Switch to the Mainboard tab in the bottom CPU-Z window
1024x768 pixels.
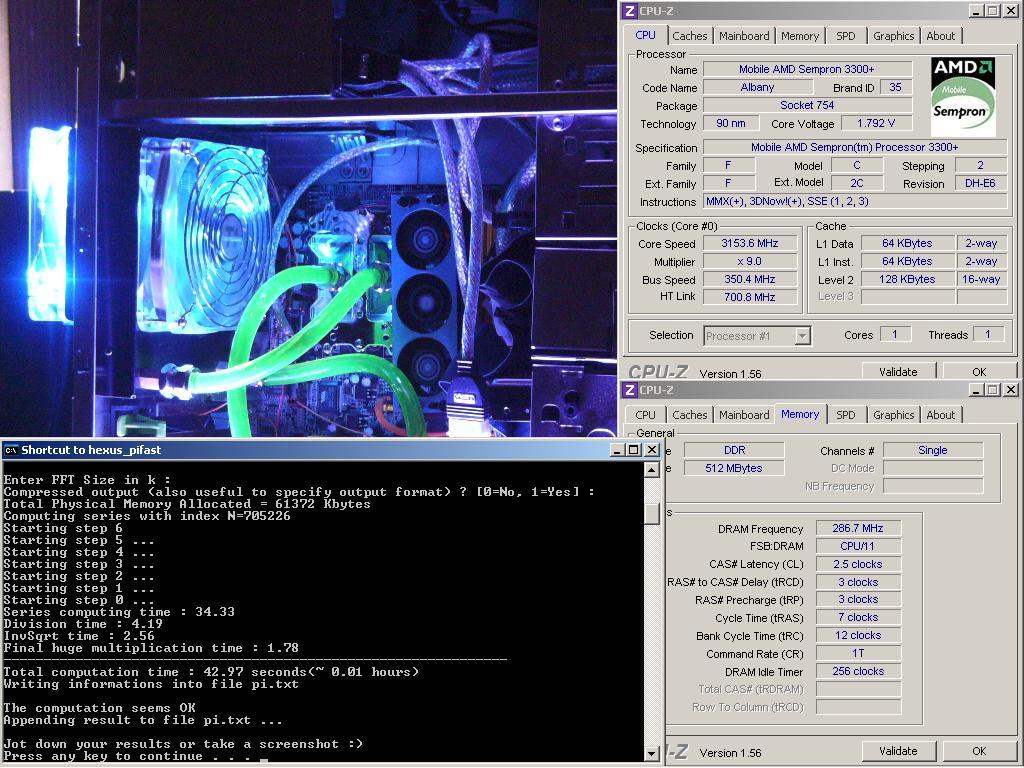coord(744,415)
